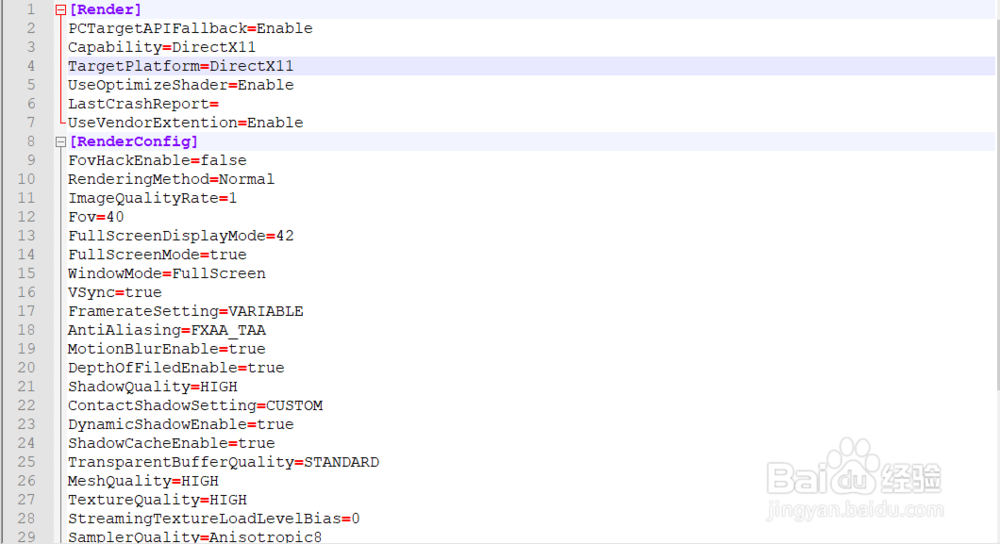Click the ShadowQuality=HIGH line
This screenshot has height=544, width=1000.
153,386
